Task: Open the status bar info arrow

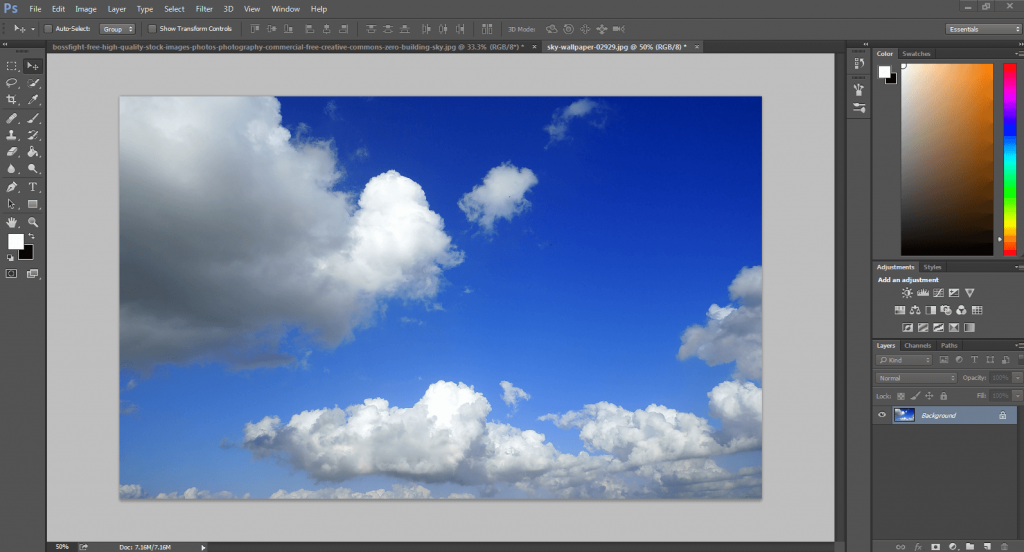Action: coord(203,547)
